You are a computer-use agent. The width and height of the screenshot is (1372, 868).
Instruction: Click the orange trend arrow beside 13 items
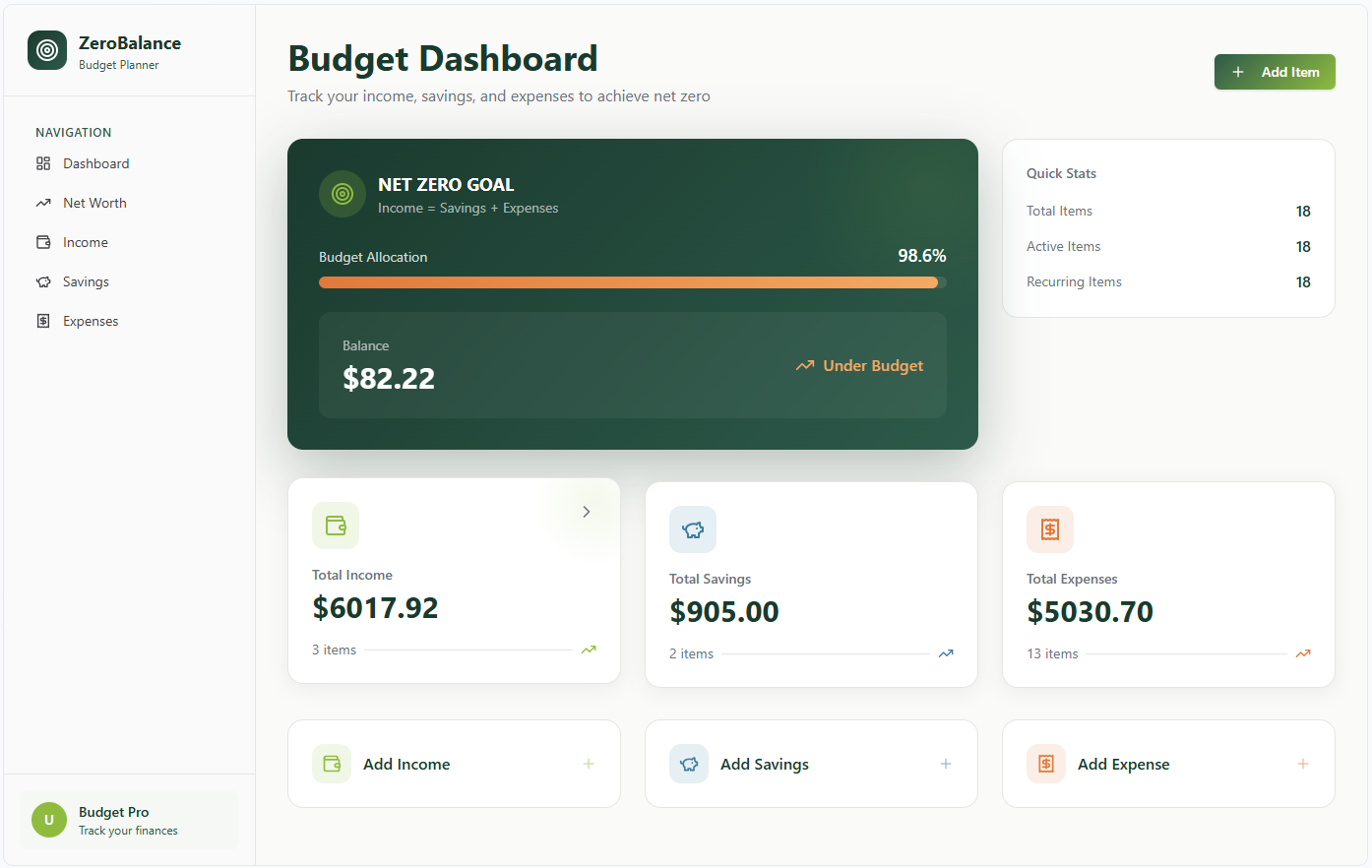tap(1303, 653)
